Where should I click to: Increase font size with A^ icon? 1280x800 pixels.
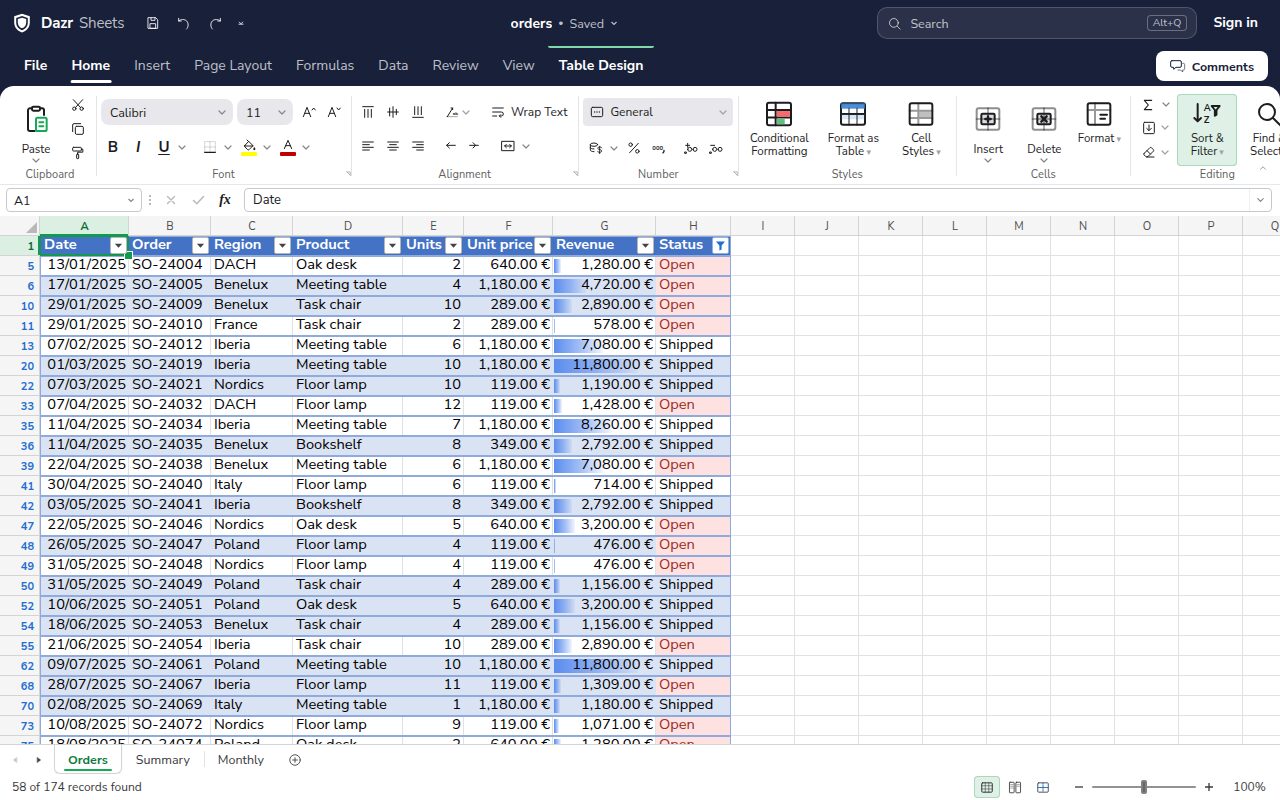coord(309,112)
